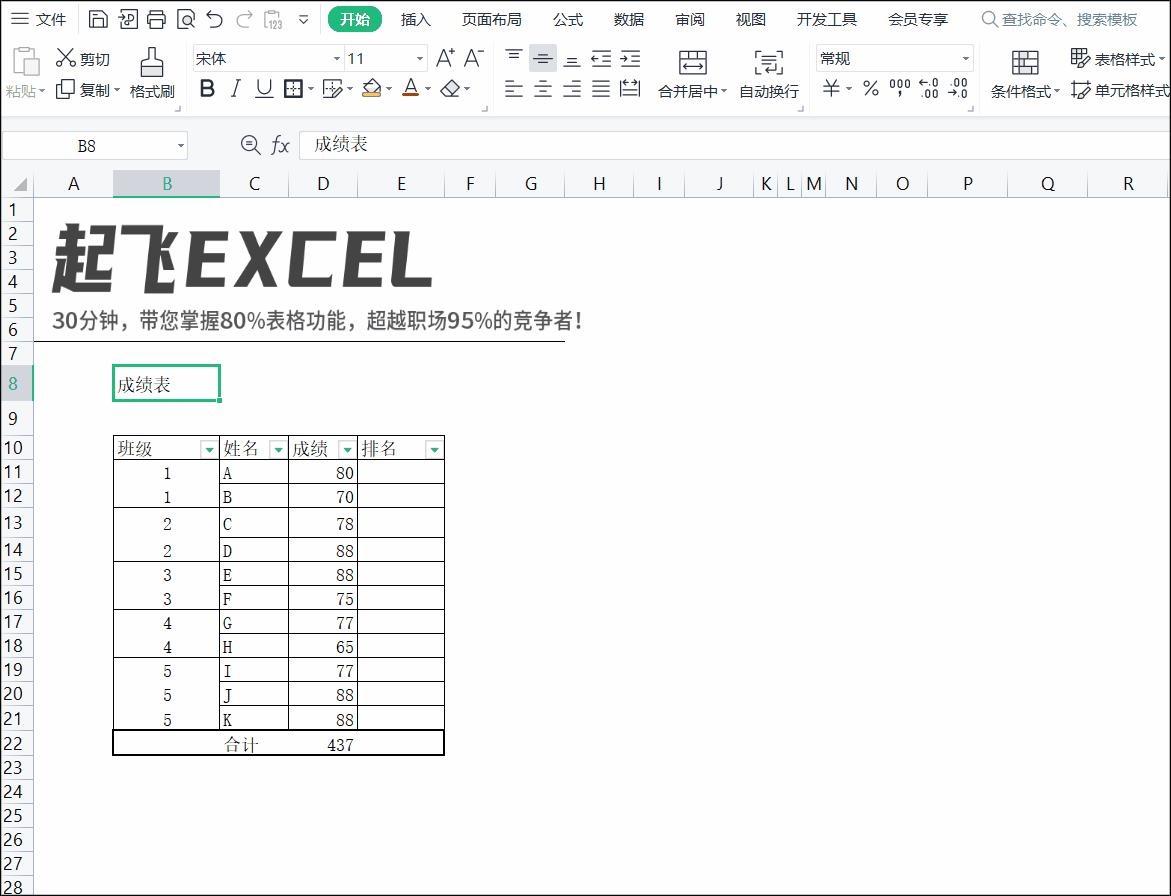
Task: Click the Copy (复制) button
Action: 87,90
